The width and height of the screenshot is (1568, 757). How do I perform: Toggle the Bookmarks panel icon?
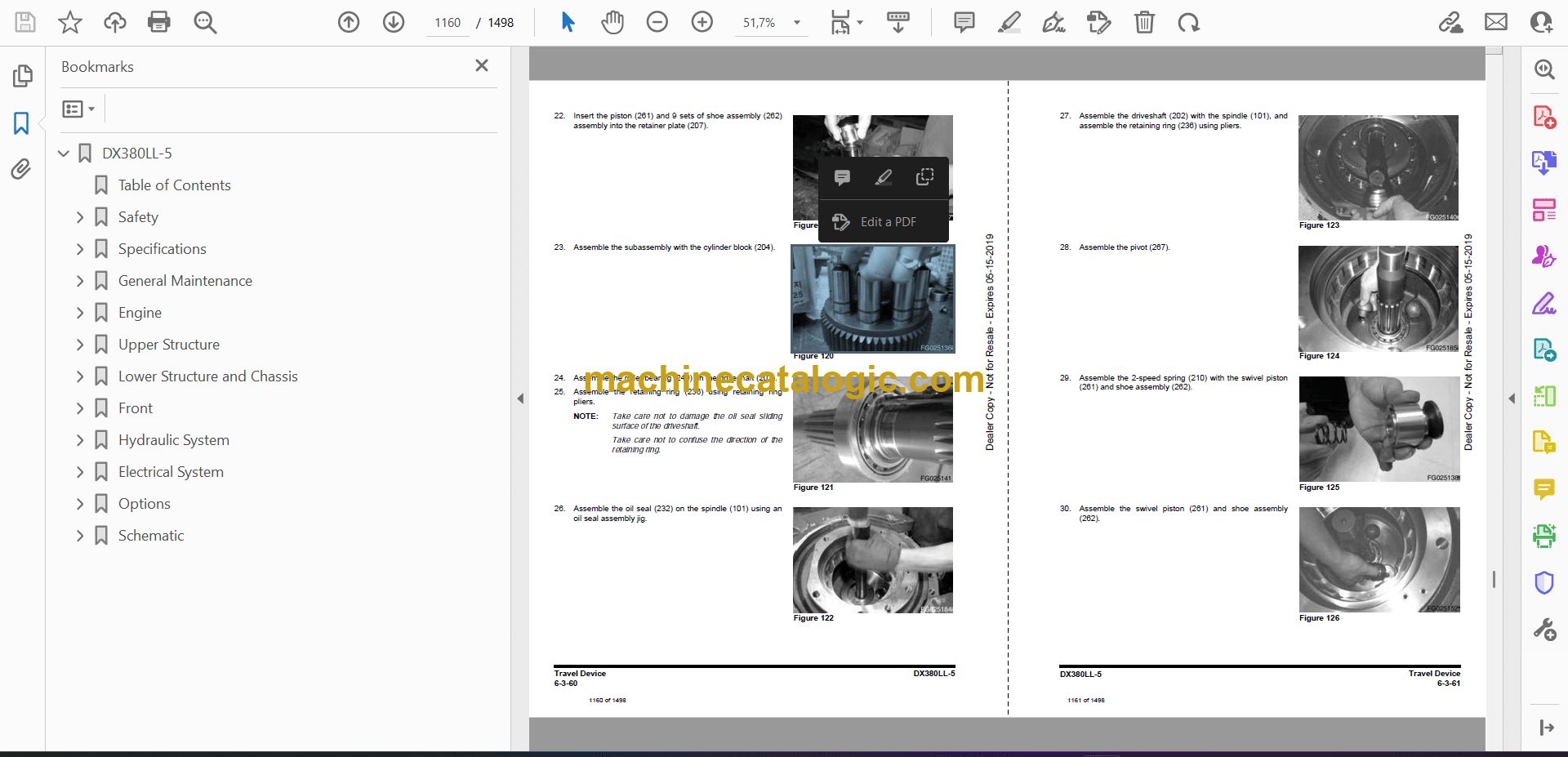click(x=21, y=123)
